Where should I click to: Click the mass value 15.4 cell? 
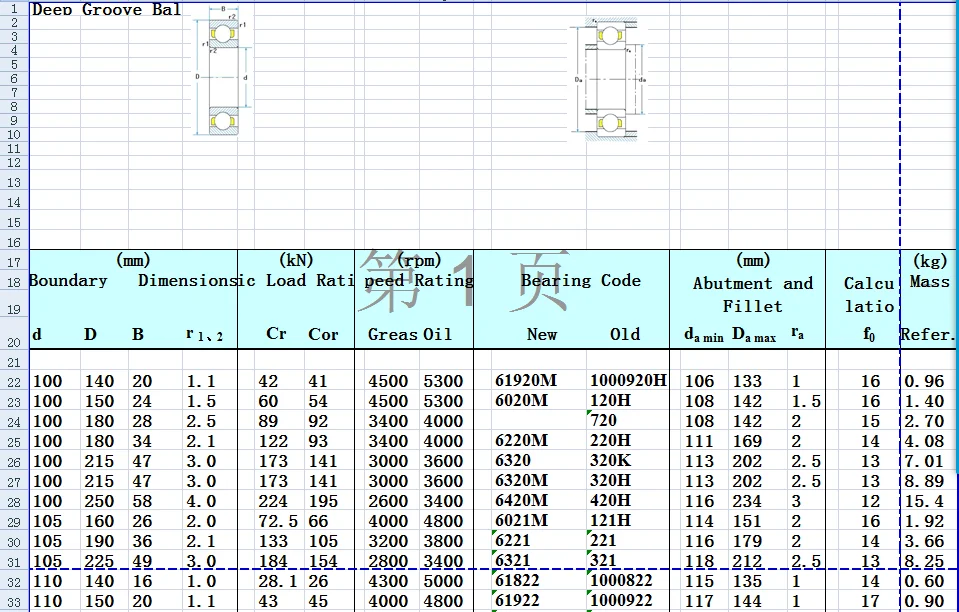pyautogui.click(x=924, y=501)
